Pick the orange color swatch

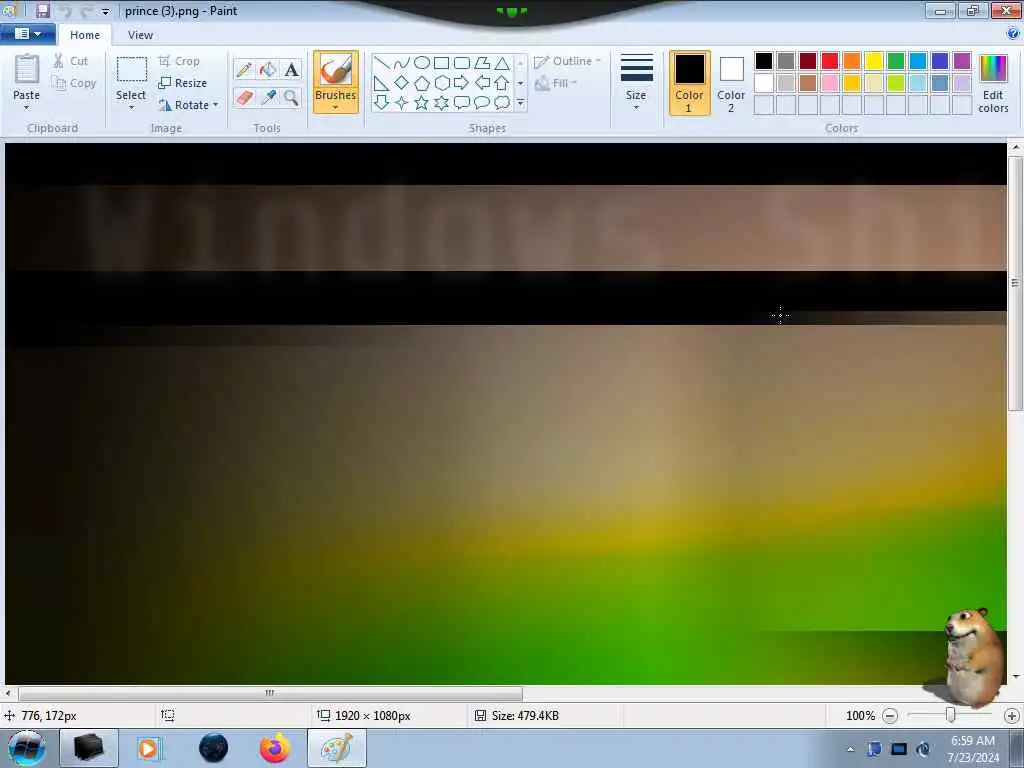(x=852, y=61)
